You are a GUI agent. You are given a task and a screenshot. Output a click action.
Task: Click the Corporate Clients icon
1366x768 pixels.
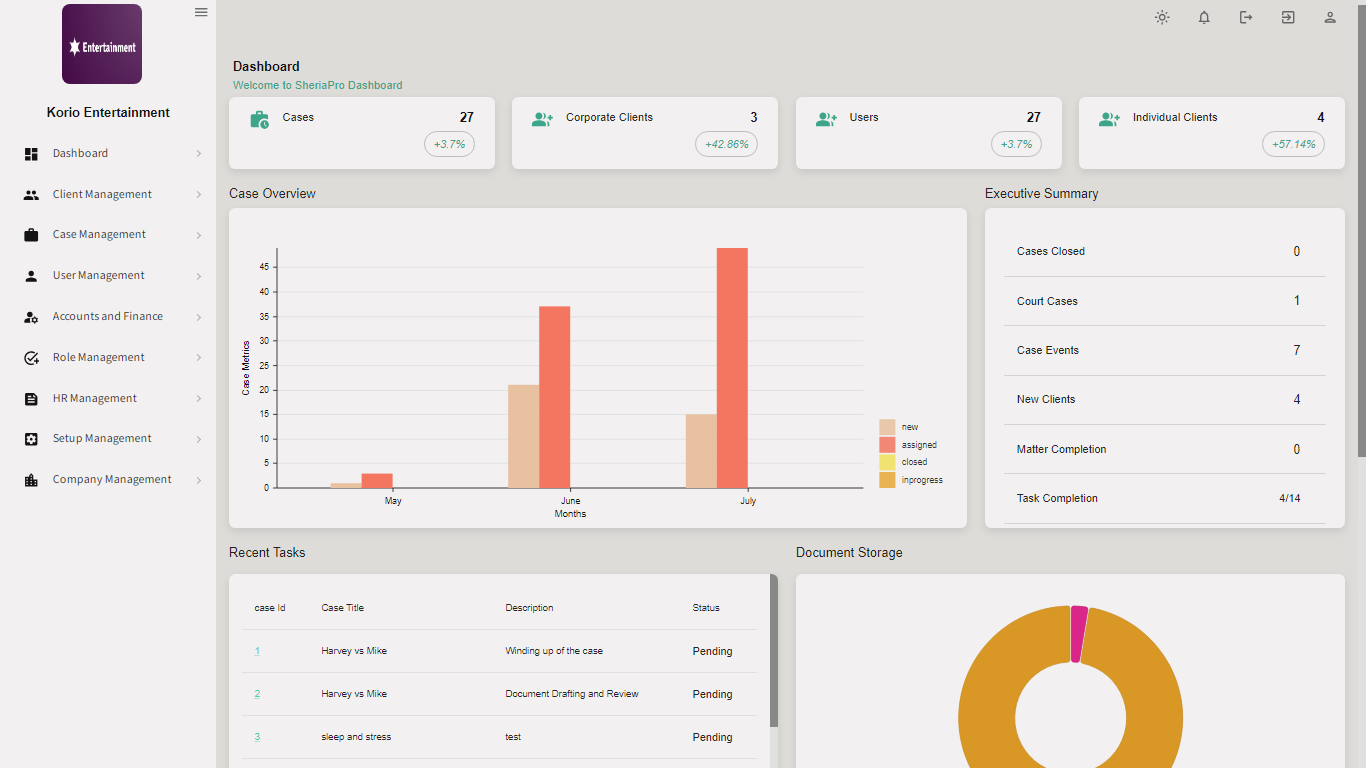[x=542, y=120]
